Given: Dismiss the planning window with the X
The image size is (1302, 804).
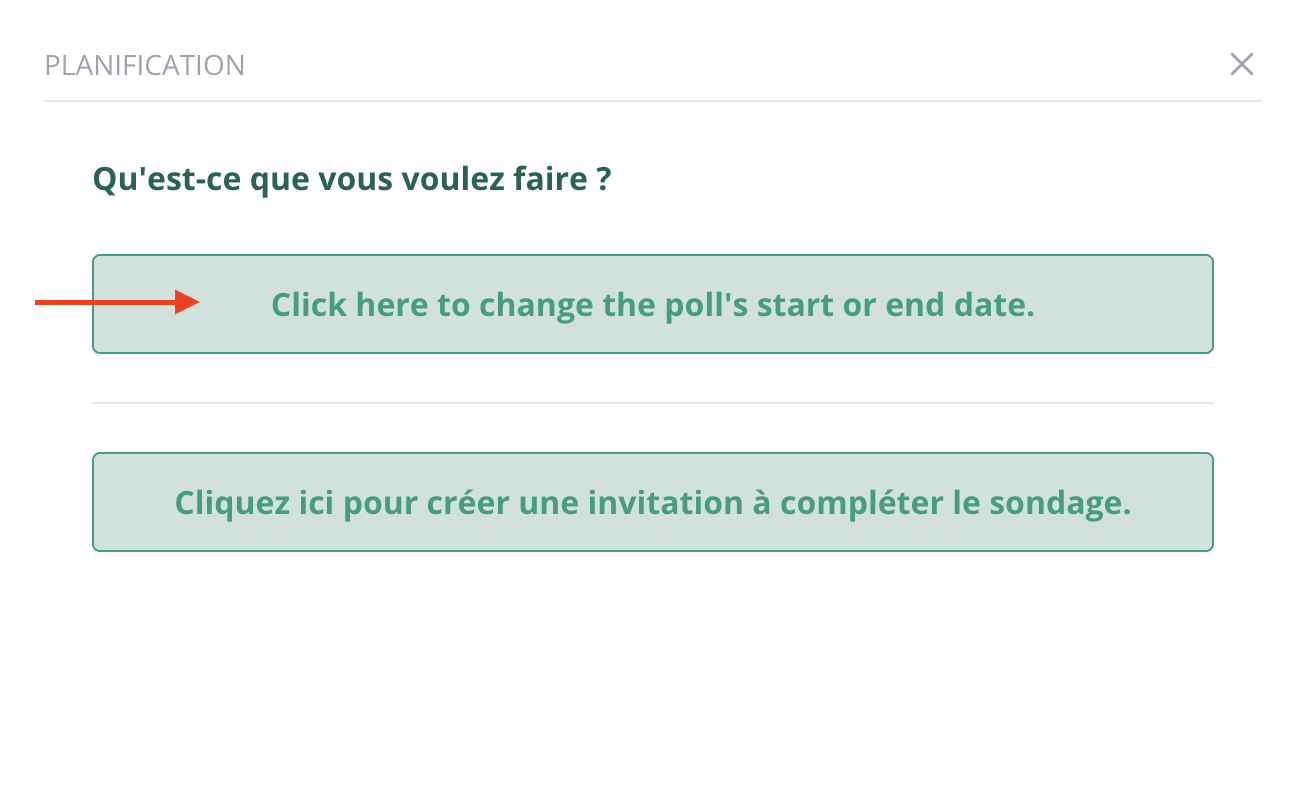Looking at the screenshot, I should pyautogui.click(x=1242, y=64).
